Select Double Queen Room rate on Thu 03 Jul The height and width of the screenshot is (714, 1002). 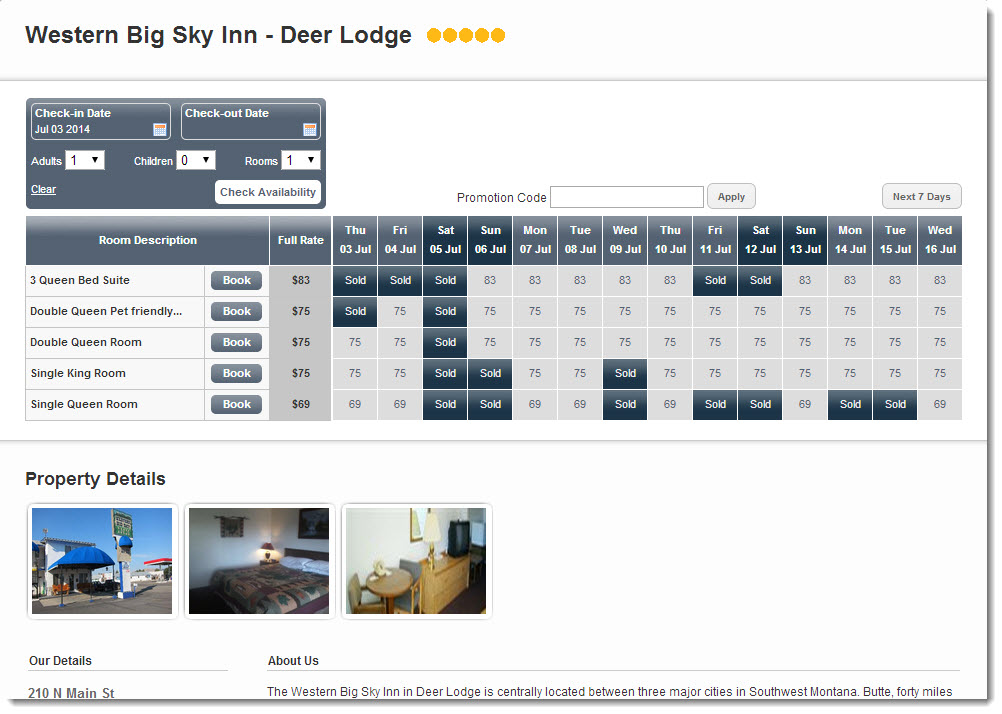pos(355,342)
